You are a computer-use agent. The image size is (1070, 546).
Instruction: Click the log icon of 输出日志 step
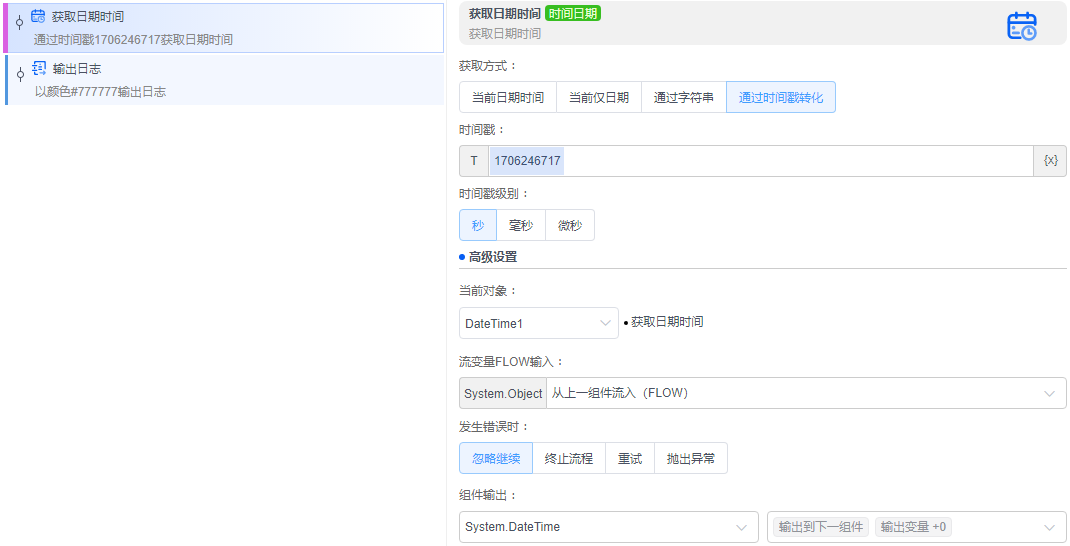pyautogui.click(x=40, y=68)
